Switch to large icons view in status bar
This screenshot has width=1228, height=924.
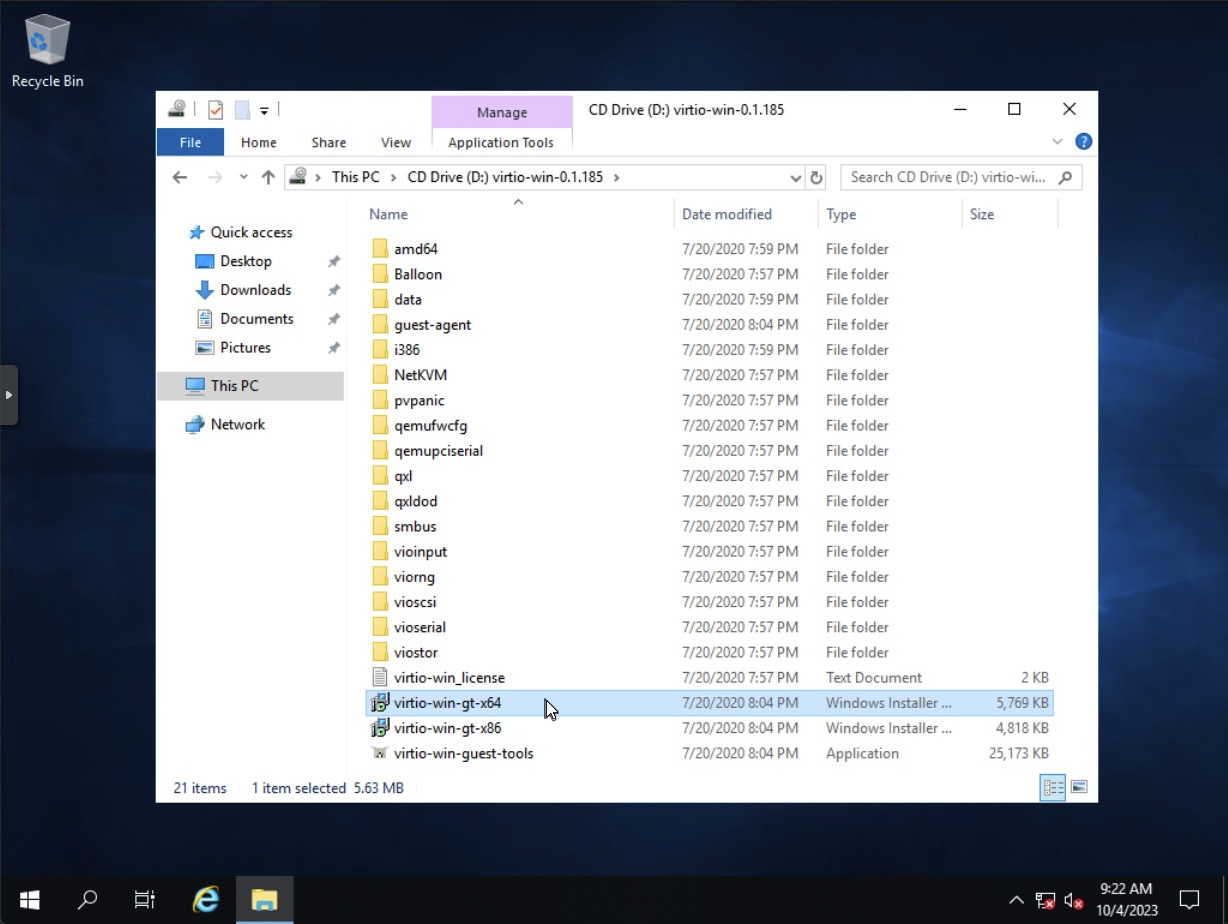tap(1078, 788)
